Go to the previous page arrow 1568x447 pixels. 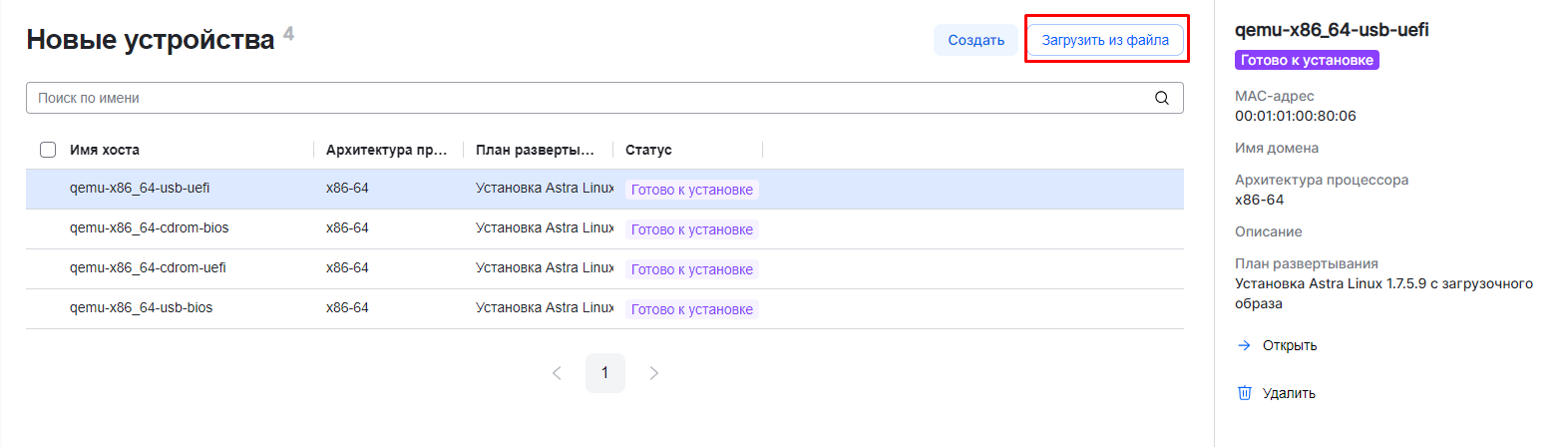(557, 373)
